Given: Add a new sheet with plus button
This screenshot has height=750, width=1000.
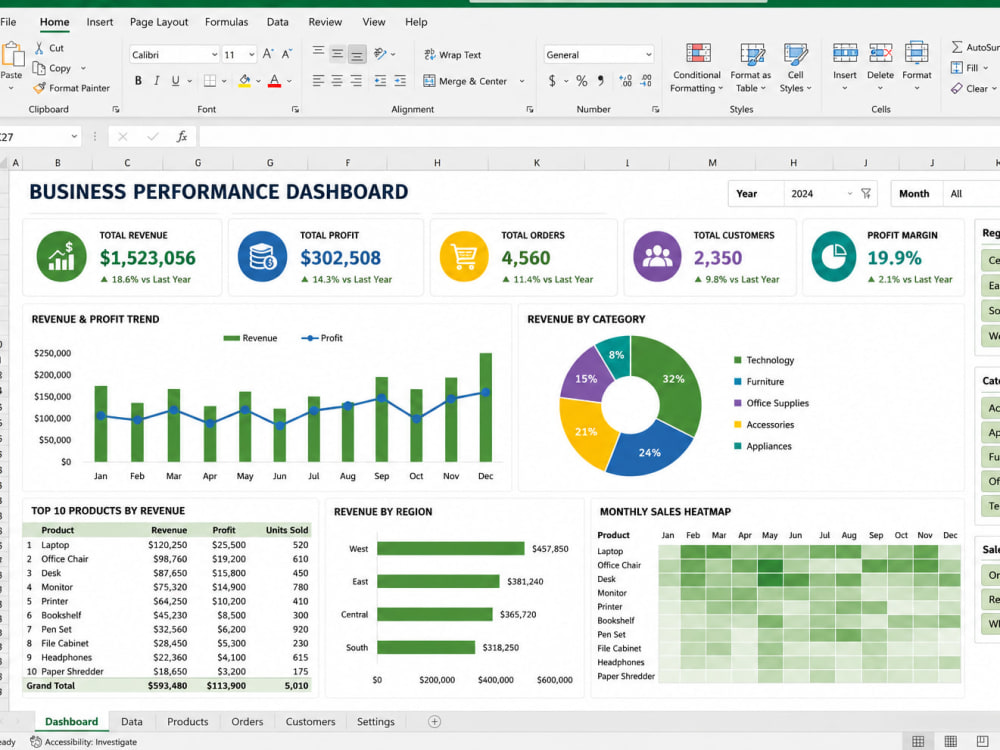Looking at the screenshot, I should click(x=434, y=721).
